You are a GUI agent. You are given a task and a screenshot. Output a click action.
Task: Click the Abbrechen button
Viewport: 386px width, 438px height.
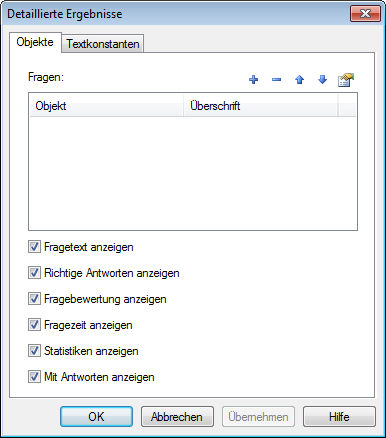pyautogui.click(x=177, y=416)
